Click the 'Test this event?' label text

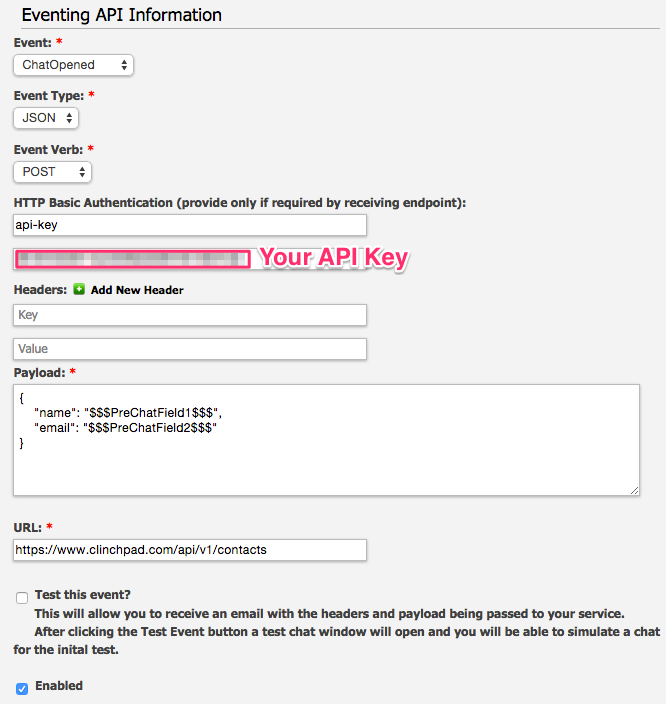click(82, 594)
